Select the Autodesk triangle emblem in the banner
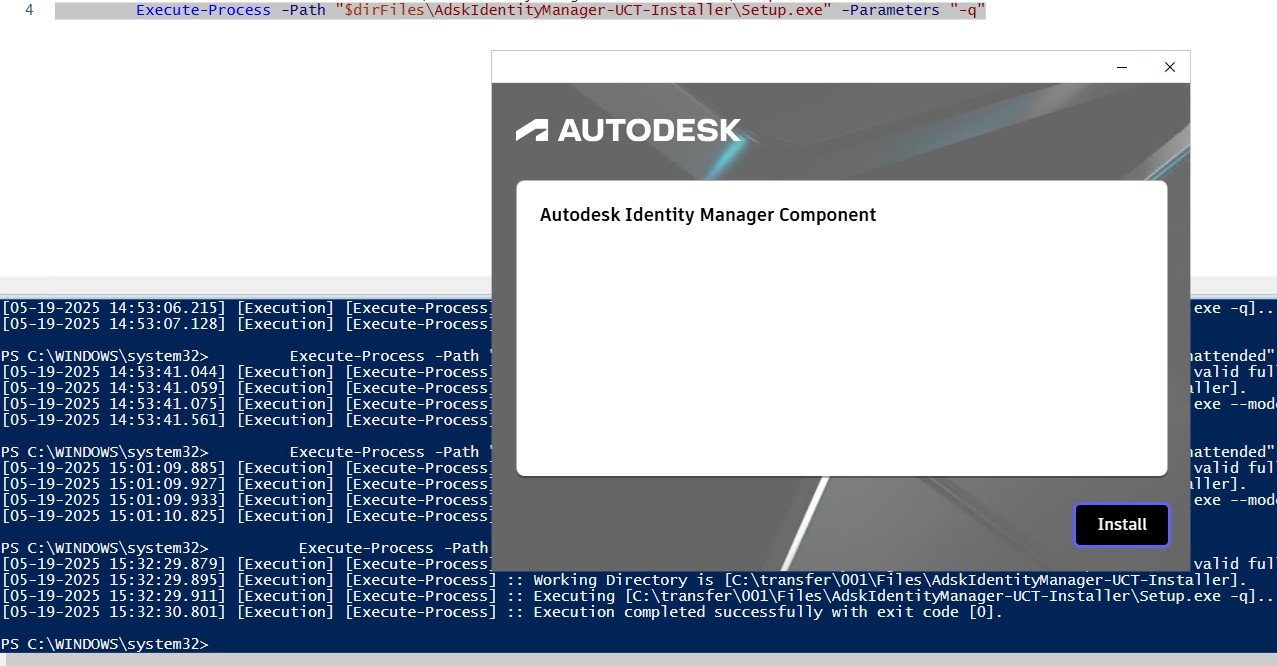The width and height of the screenshot is (1277, 666). pos(530,129)
